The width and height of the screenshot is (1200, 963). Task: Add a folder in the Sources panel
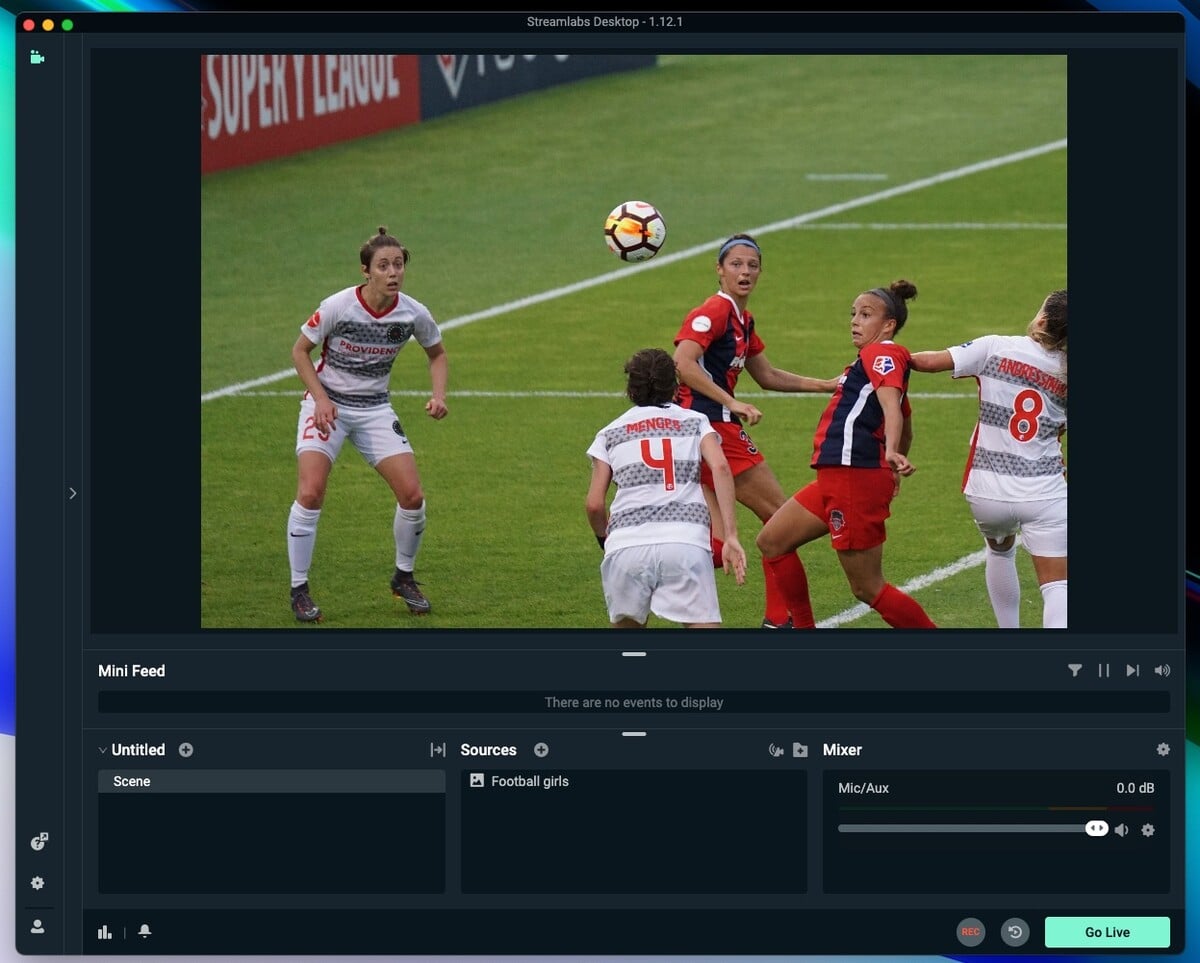[800, 749]
